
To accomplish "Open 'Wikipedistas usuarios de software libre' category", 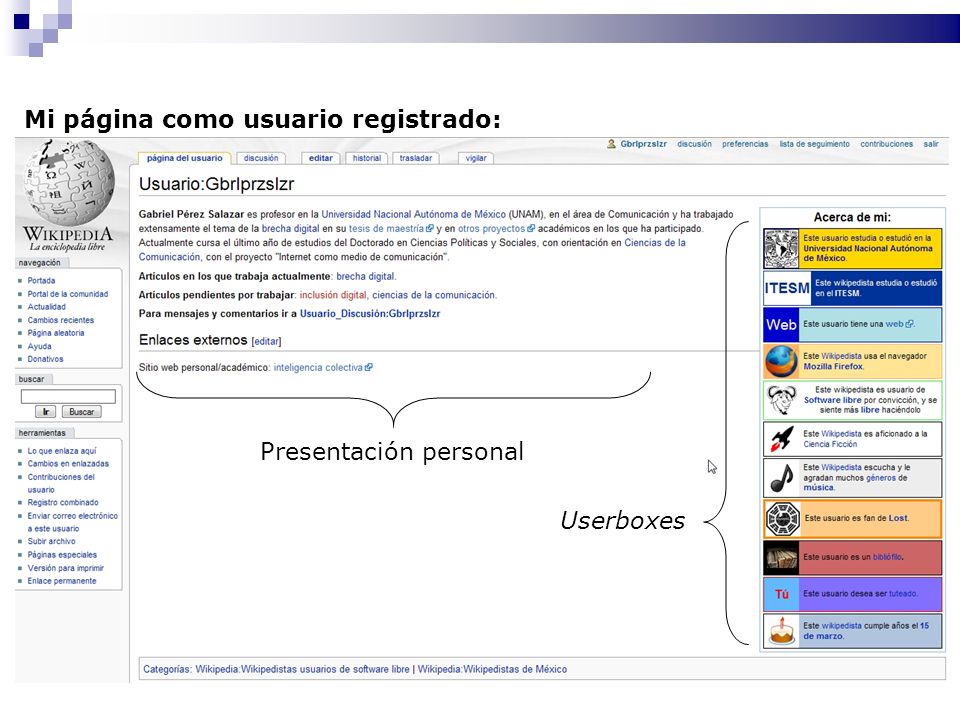I will click(302, 669).
